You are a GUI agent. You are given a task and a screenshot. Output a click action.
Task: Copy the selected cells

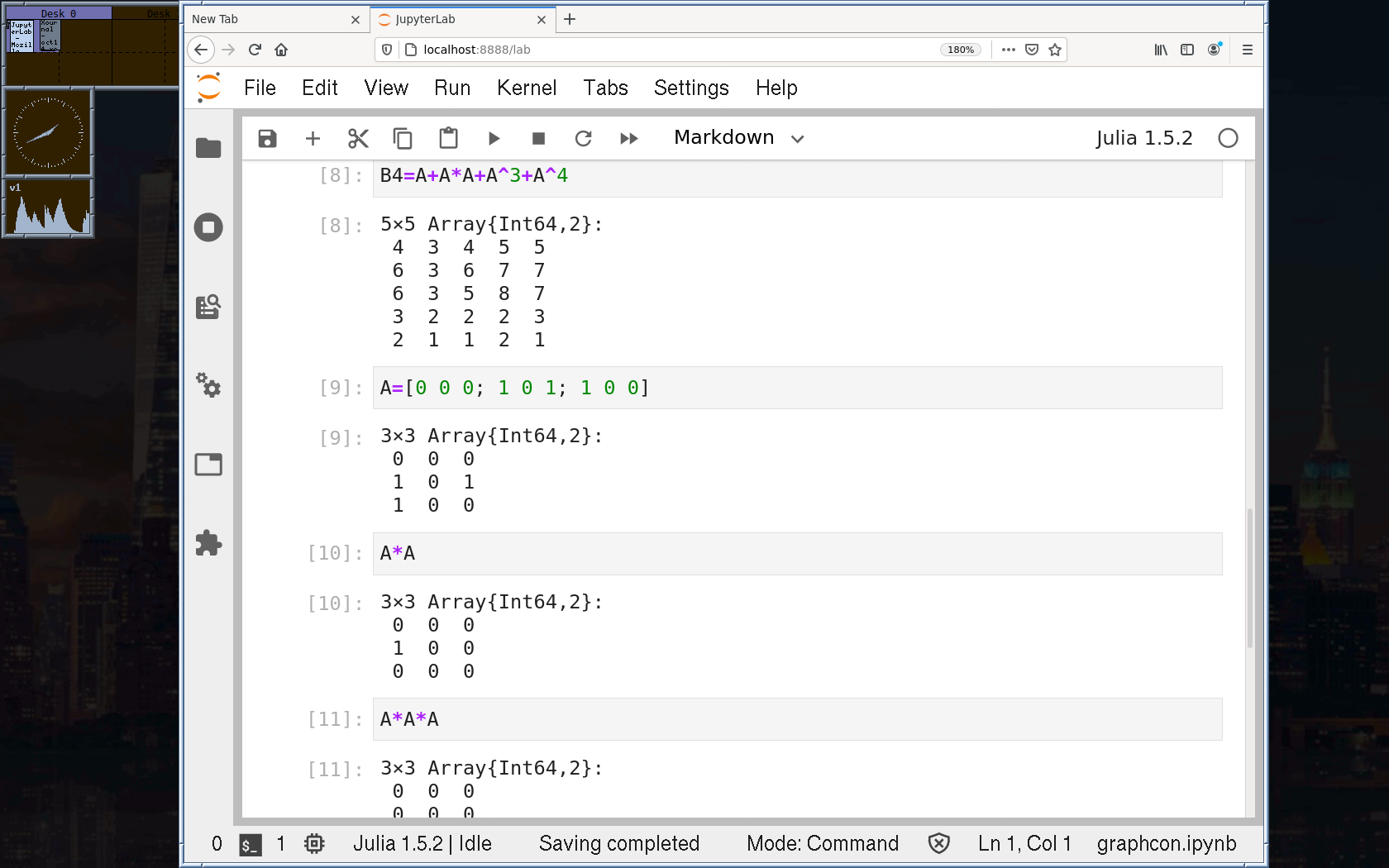tap(403, 139)
